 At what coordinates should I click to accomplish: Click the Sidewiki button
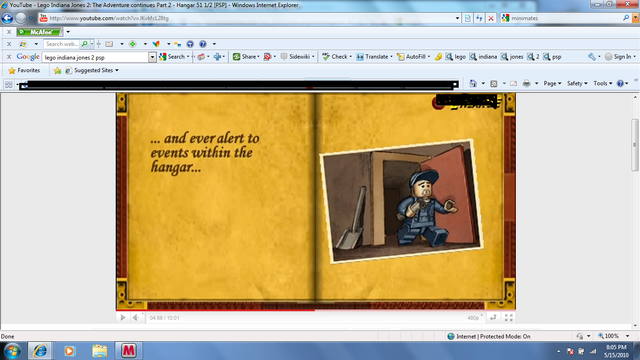coord(296,57)
